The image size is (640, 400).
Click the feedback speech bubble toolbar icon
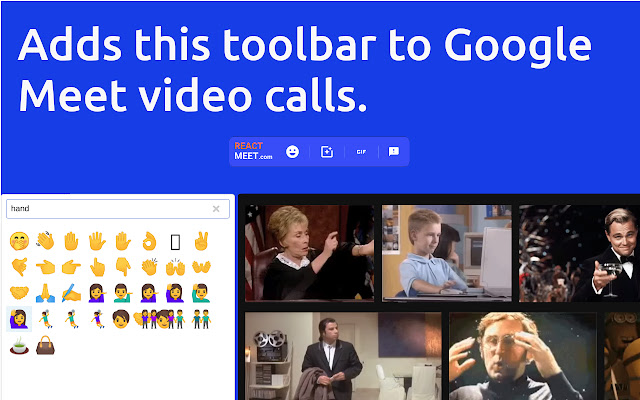coord(394,151)
